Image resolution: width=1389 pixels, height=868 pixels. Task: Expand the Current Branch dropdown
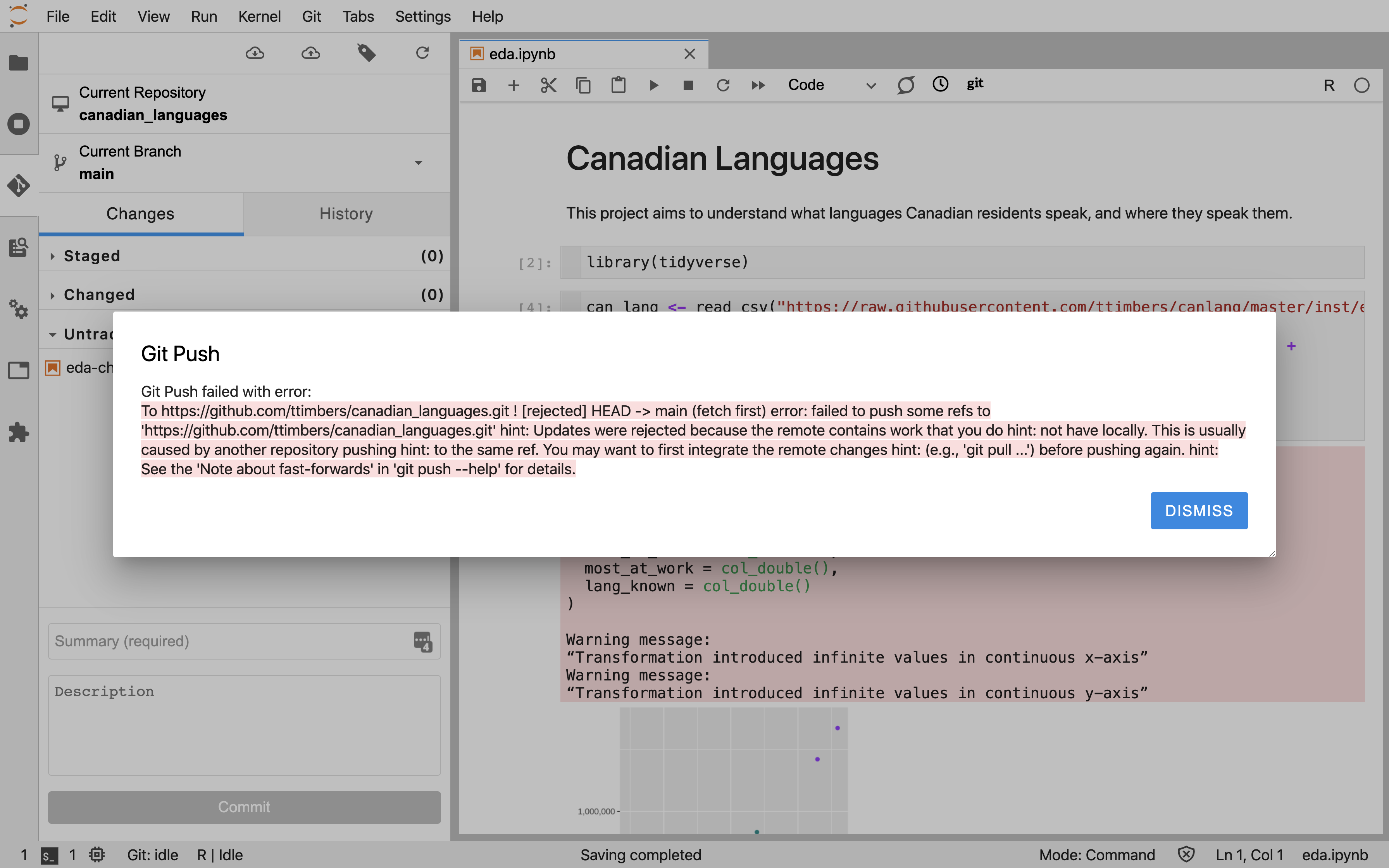(x=419, y=163)
